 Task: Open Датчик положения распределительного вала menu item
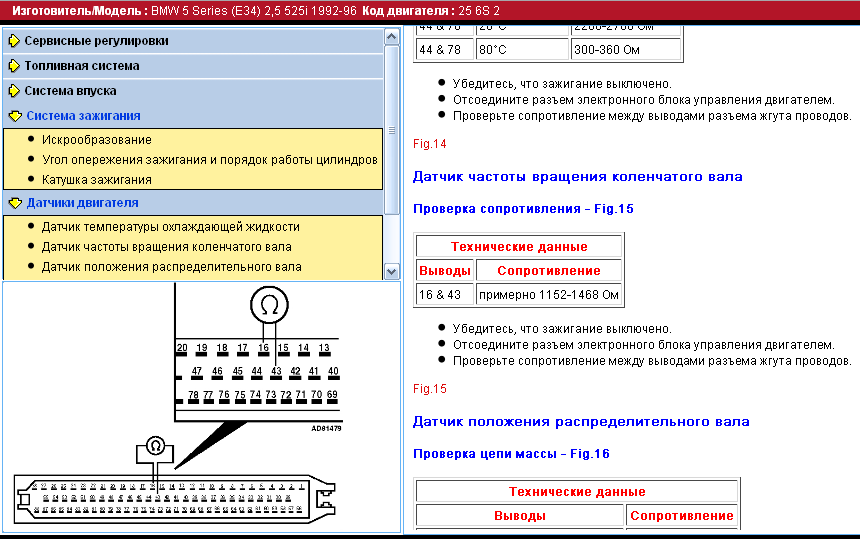[172, 267]
